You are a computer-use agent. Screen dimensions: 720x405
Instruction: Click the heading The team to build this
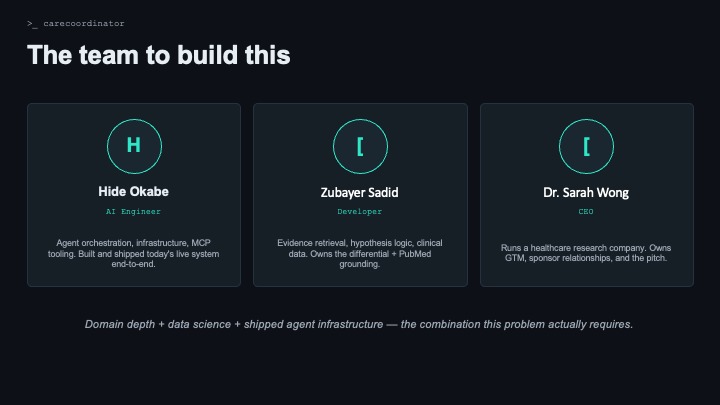pyautogui.click(x=158, y=55)
